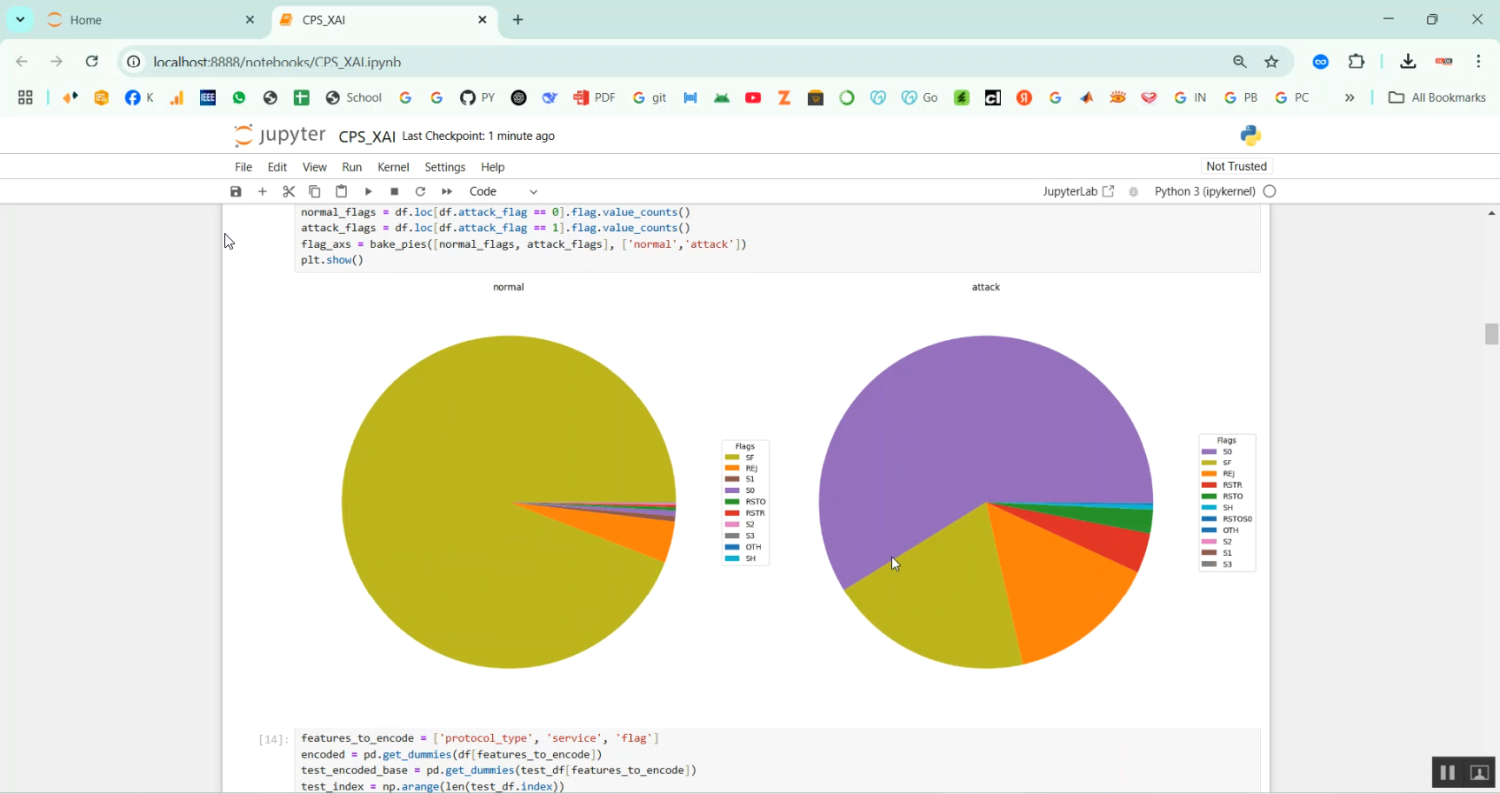The height and width of the screenshot is (794, 1500).
Task: Open notebook in JupyterLab link
Action: click(x=1078, y=191)
